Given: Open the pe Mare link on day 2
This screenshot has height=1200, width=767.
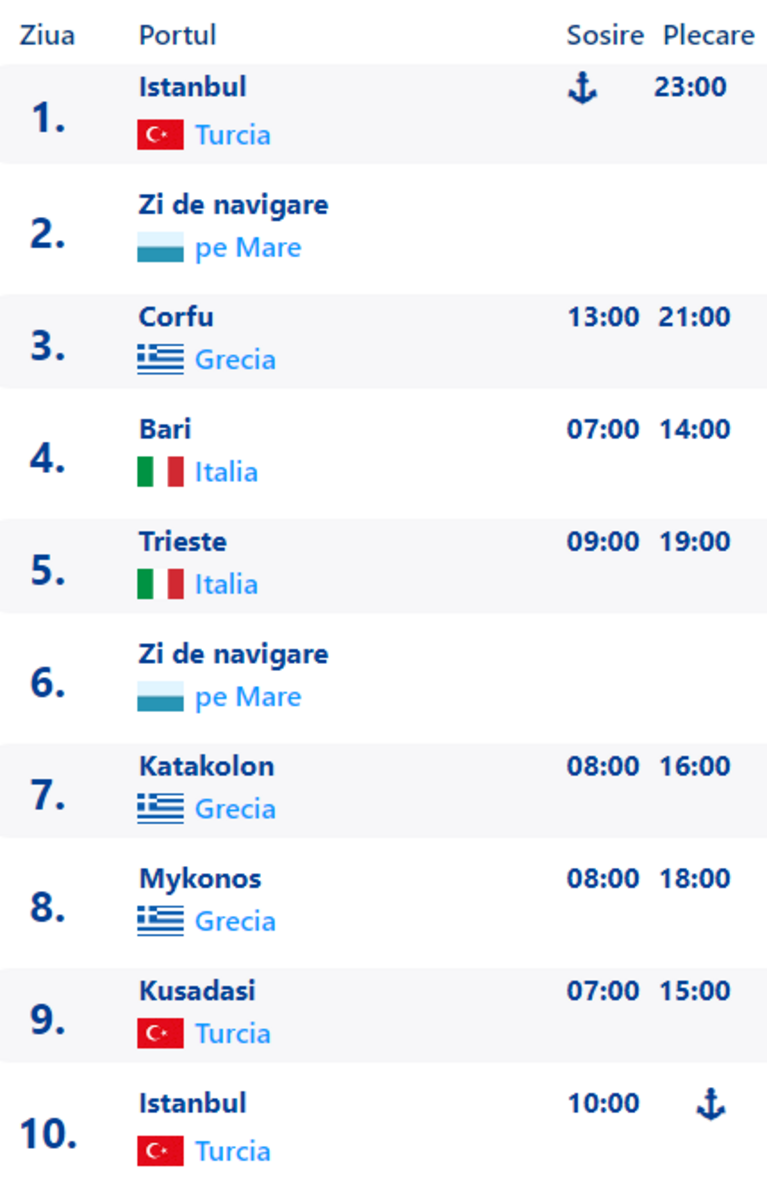Looking at the screenshot, I should tap(248, 247).
